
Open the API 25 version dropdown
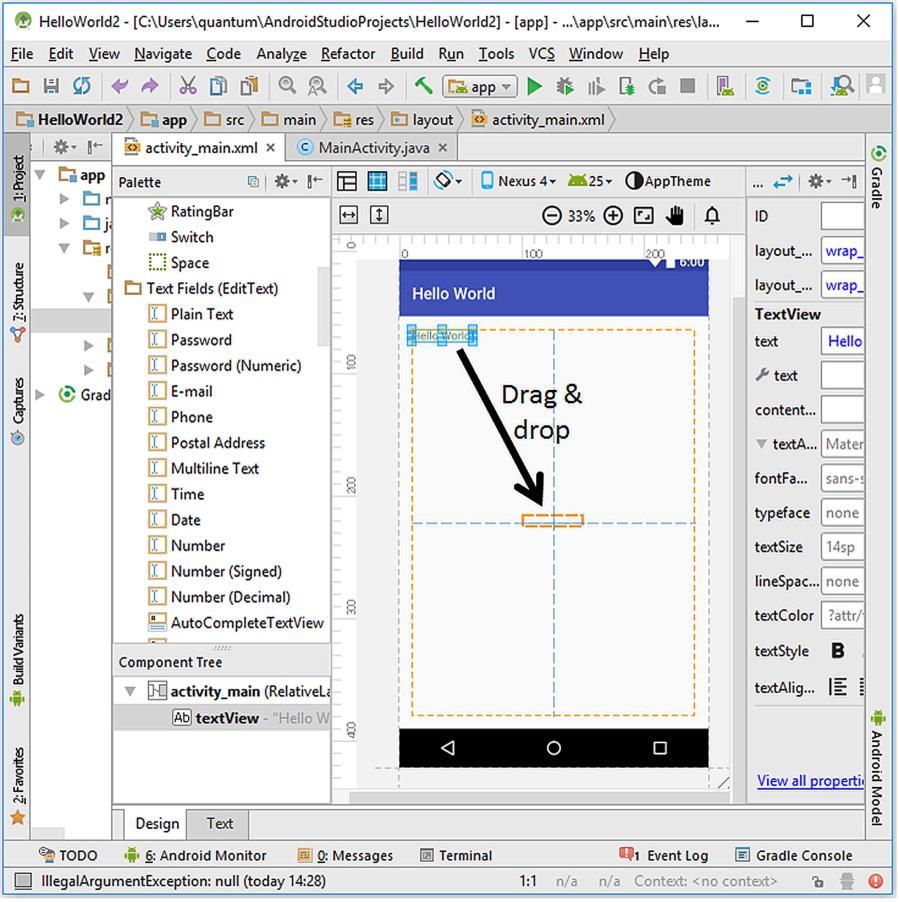591,182
